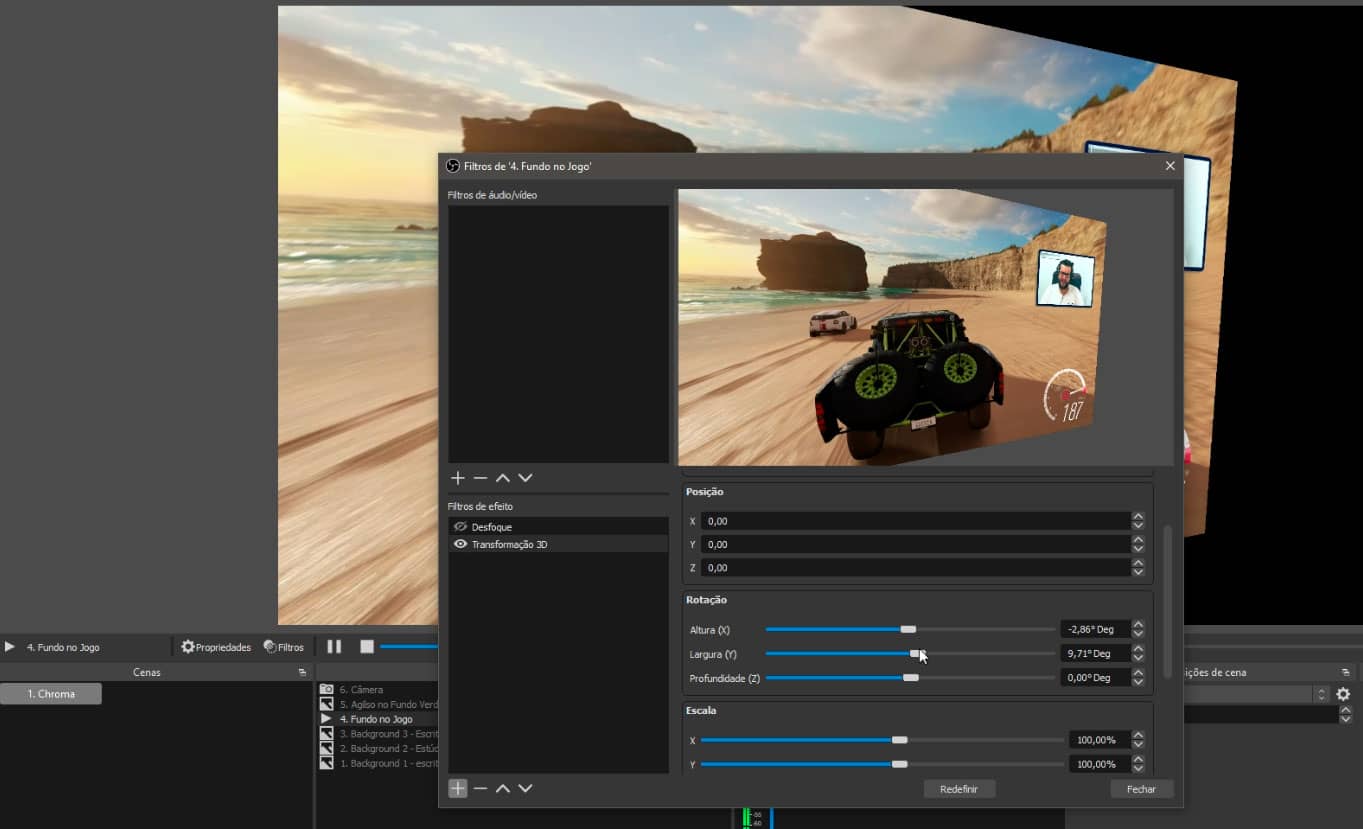Click the Posição Y input field
The image size is (1363, 829).
pyautogui.click(x=915, y=544)
